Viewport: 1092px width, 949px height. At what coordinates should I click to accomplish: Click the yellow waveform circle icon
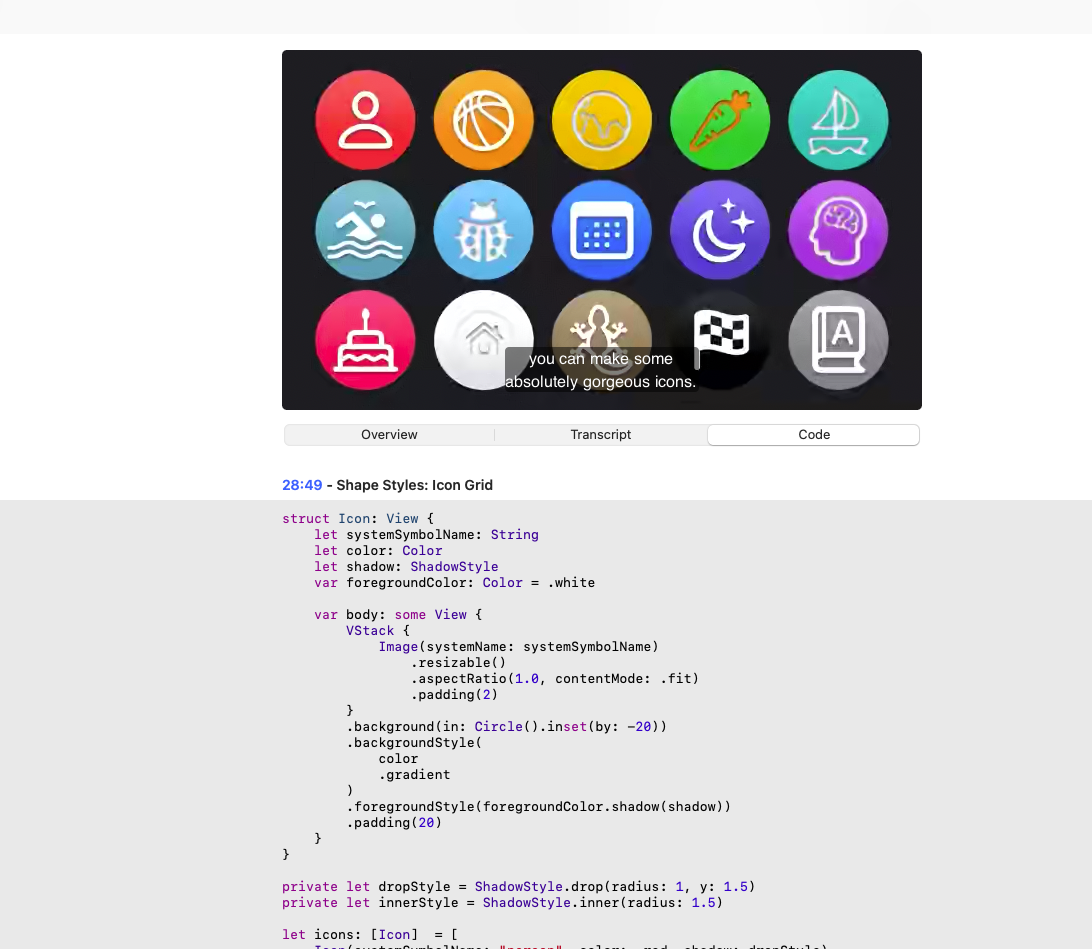(602, 120)
